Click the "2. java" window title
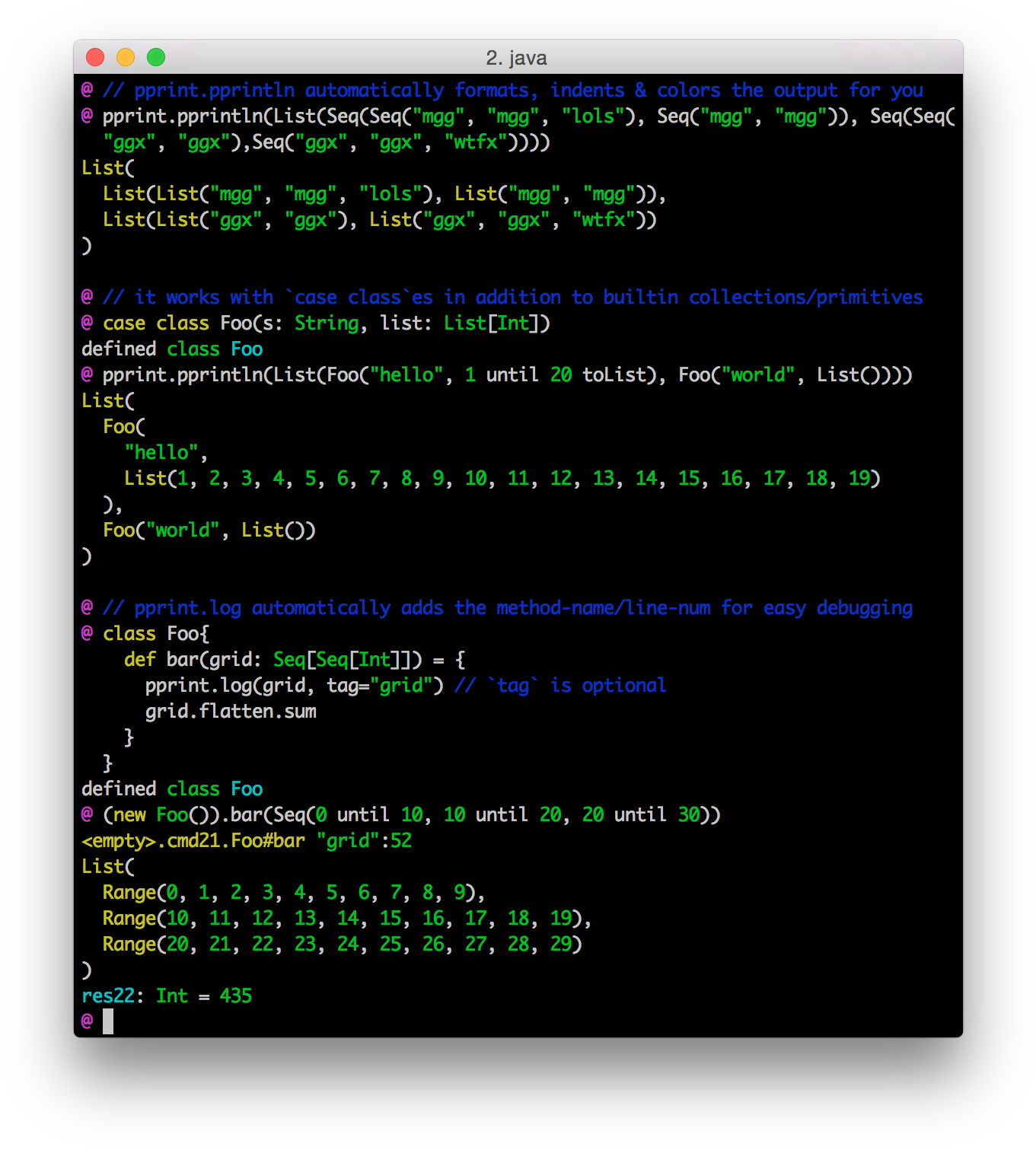 tap(516, 58)
